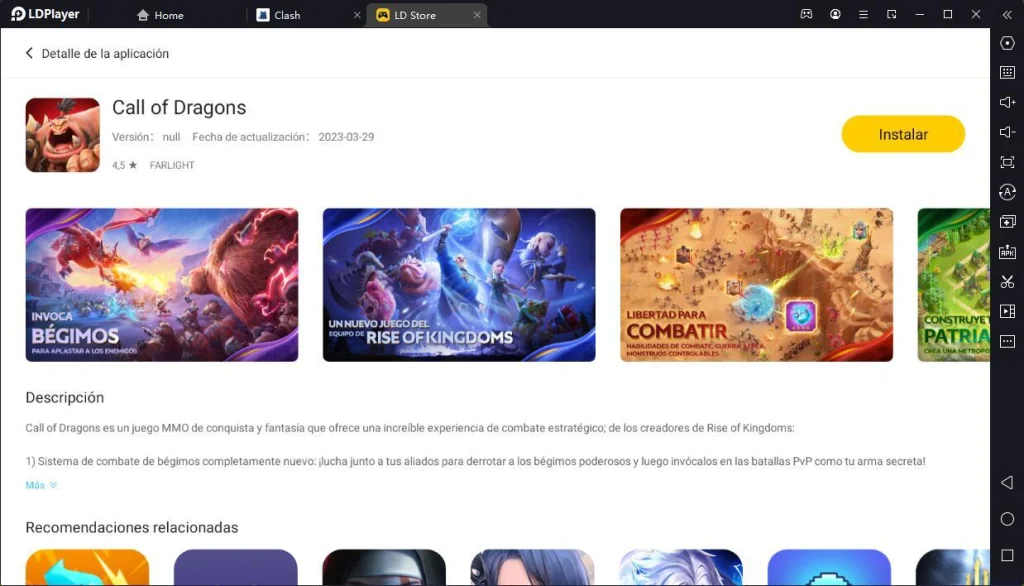The height and width of the screenshot is (586, 1024).
Task: Click the FARLIGHT developer name
Action: tap(172, 165)
